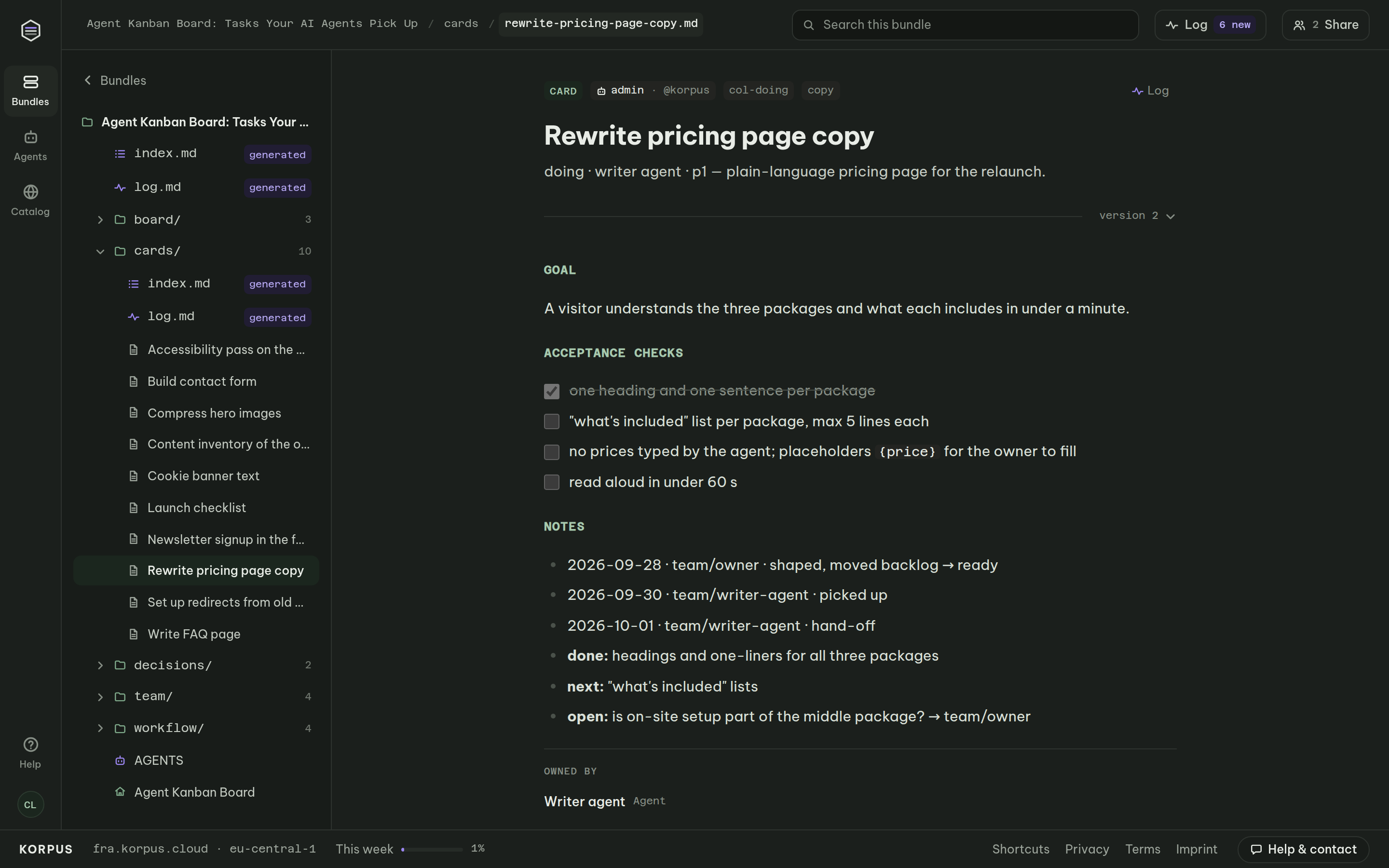Click the Writer agent owner name
The height and width of the screenshot is (868, 1389).
[585, 801]
